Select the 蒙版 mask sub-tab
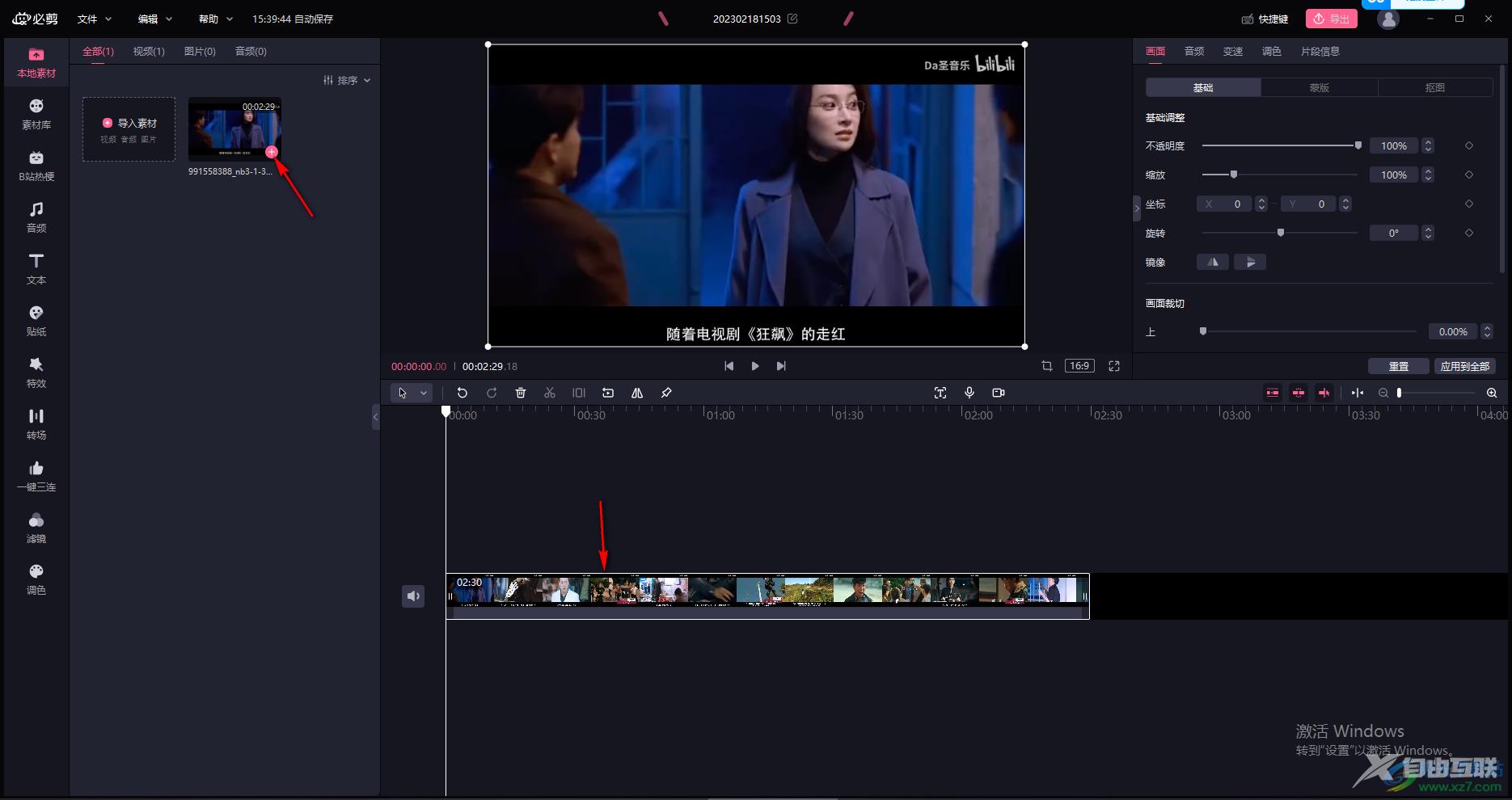This screenshot has width=1512, height=800. (x=1320, y=87)
